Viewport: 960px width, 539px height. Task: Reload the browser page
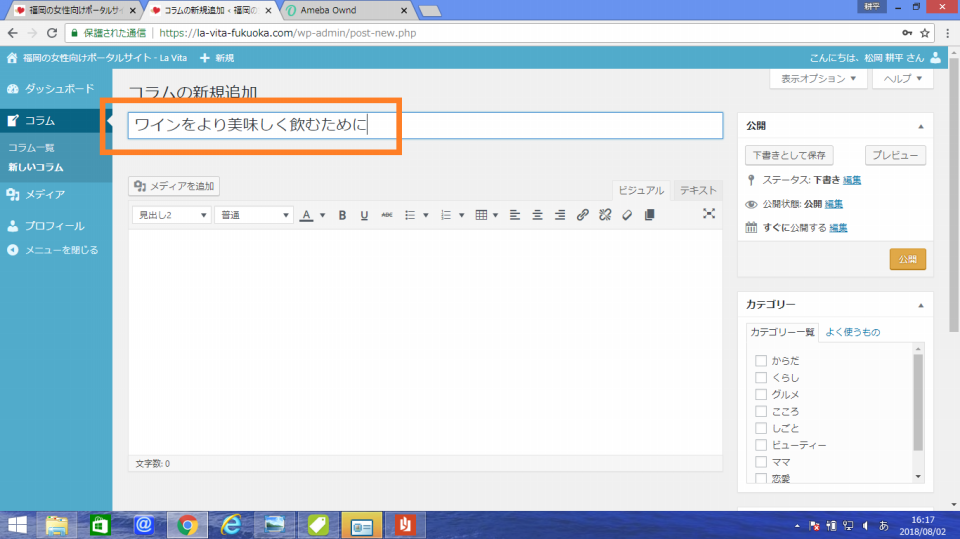coord(52,33)
